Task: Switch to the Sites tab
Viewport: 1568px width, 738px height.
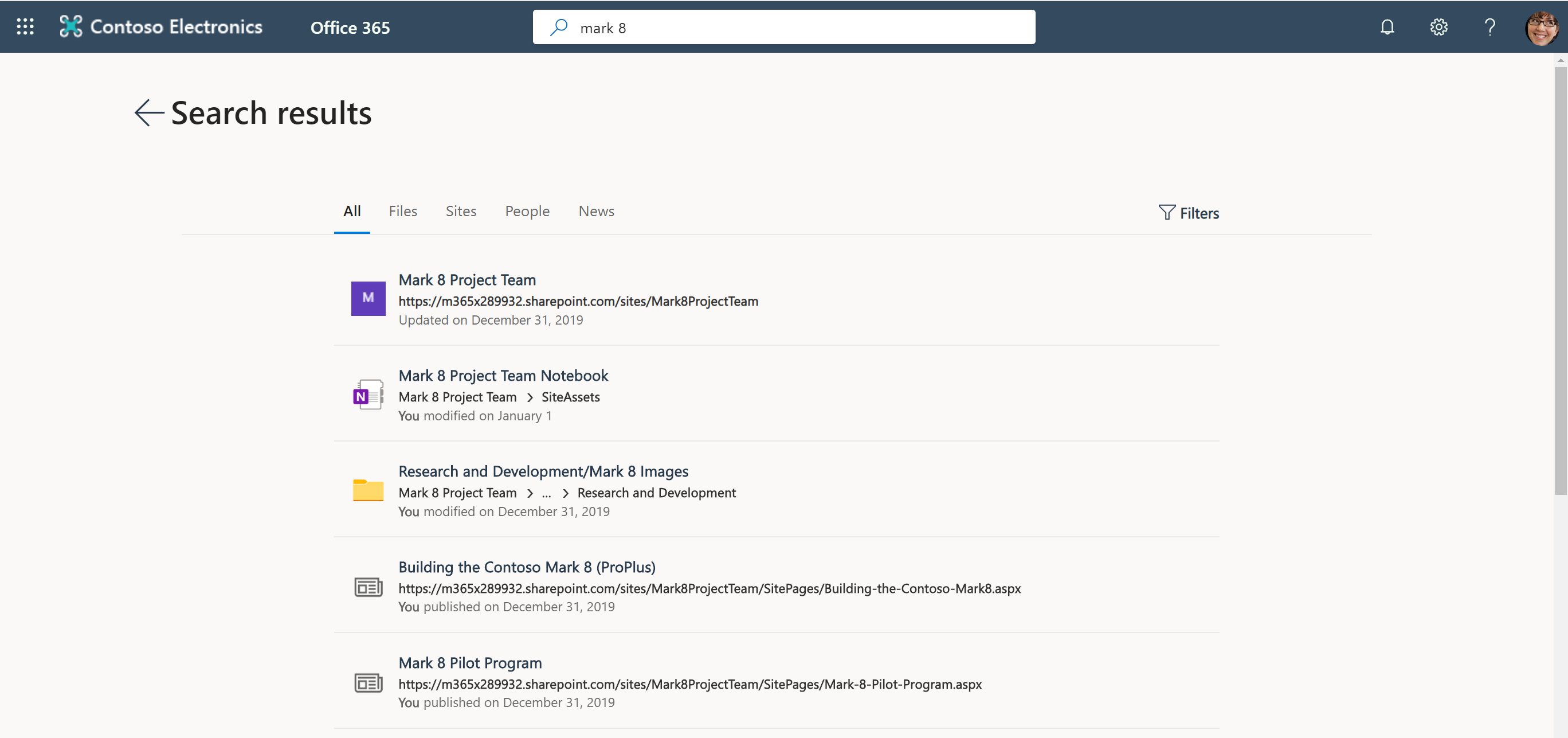Action: [461, 211]
